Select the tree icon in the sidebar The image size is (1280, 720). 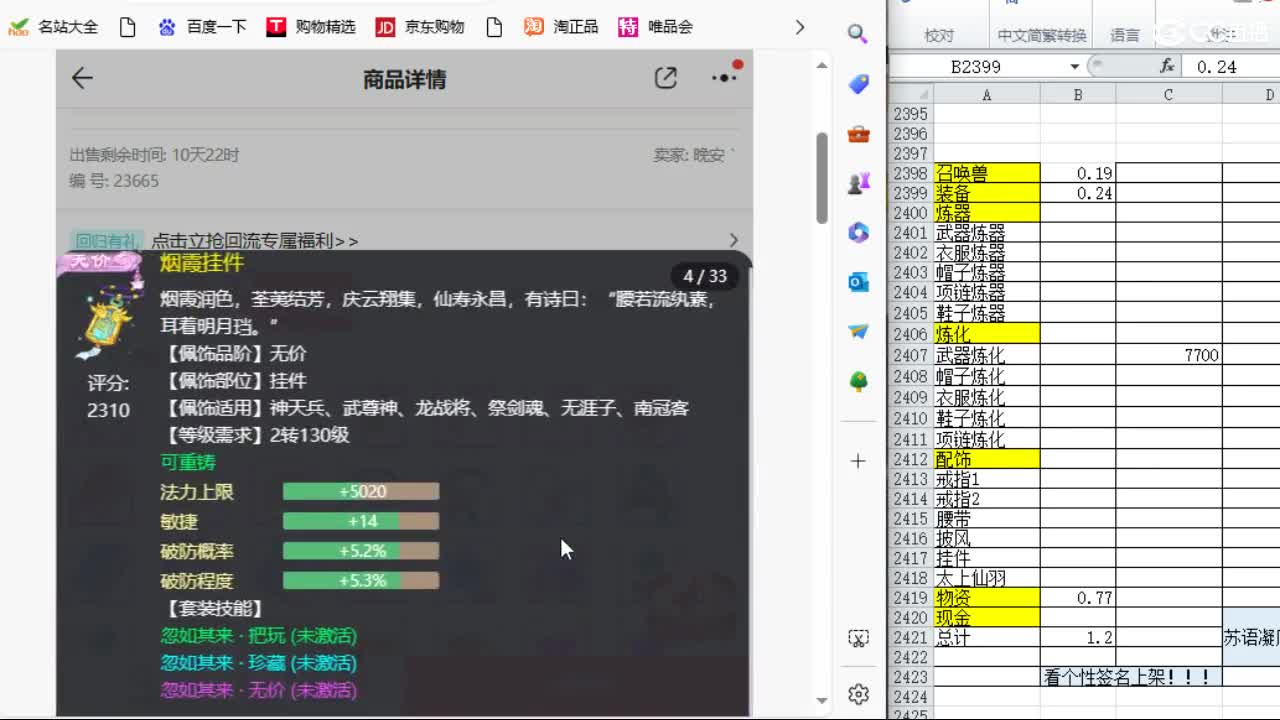point(858,382)
